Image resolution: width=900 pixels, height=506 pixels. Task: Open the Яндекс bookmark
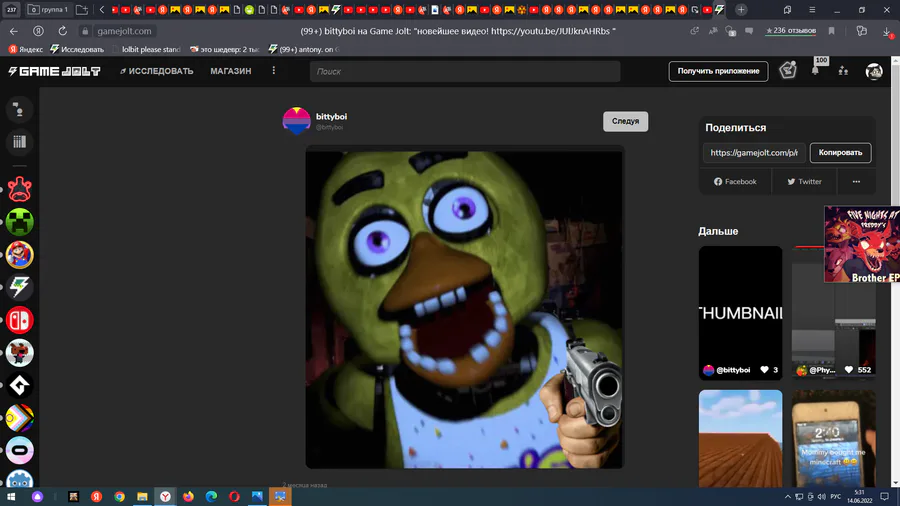click(x=26, y=49)
